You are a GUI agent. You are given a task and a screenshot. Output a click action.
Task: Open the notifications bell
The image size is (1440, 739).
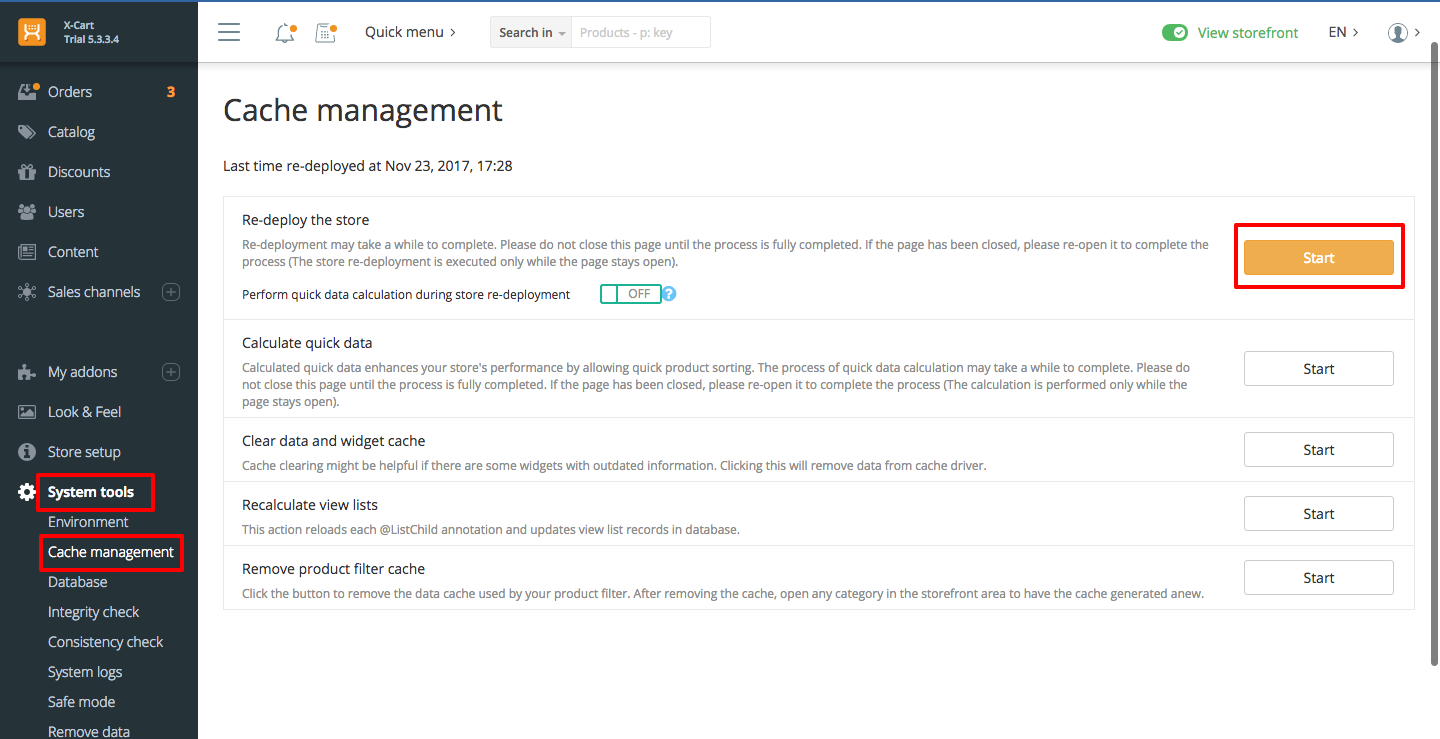click(285, 33)
